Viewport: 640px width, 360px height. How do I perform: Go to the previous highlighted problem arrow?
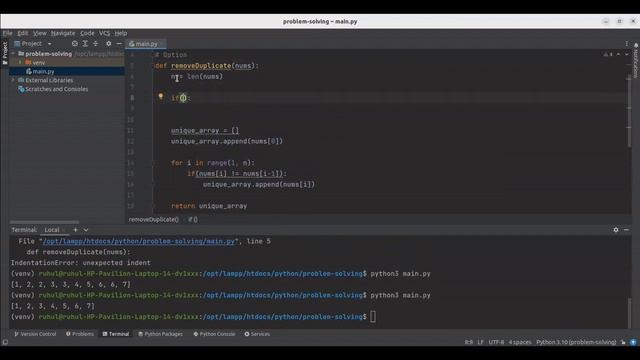click(618, 54)
